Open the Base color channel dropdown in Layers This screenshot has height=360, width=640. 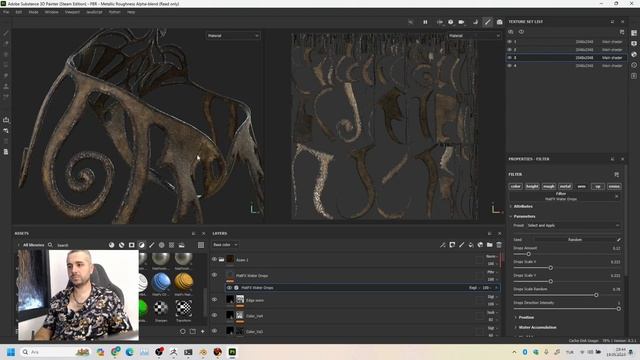coord(225,245)
